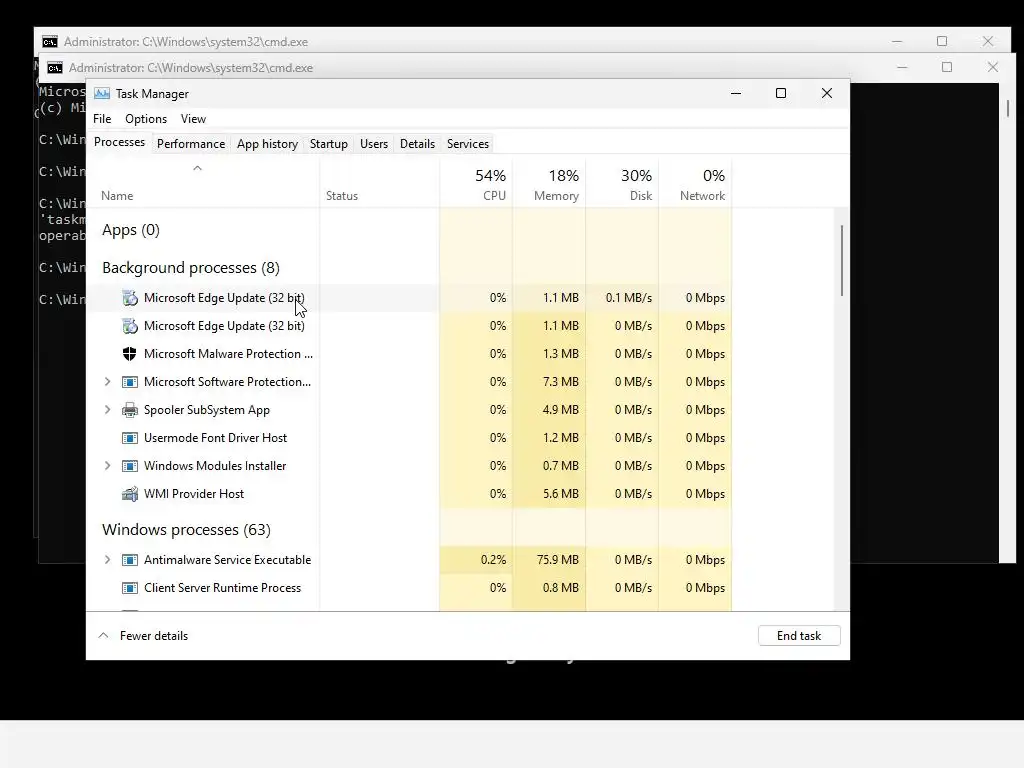Click the Microsoft Malware Protection shield icon

click(x=130, y=354)
